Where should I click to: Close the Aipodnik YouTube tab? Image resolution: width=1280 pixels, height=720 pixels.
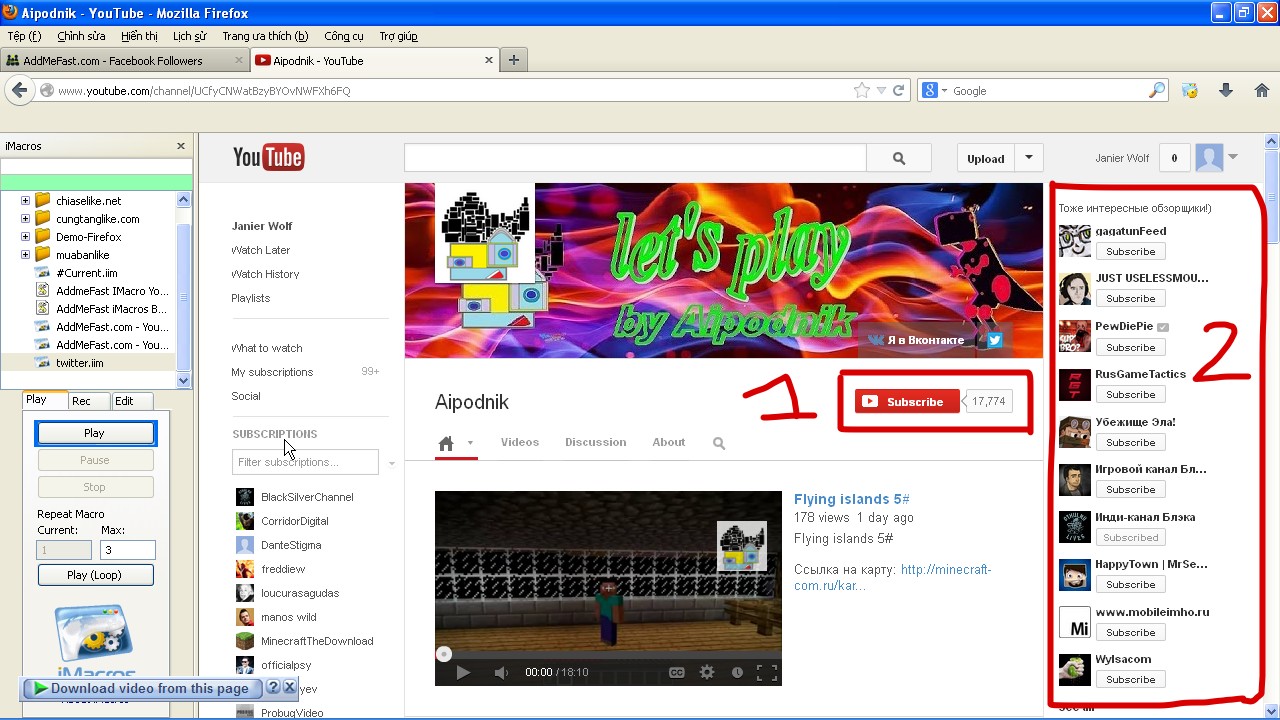point(489,60)
